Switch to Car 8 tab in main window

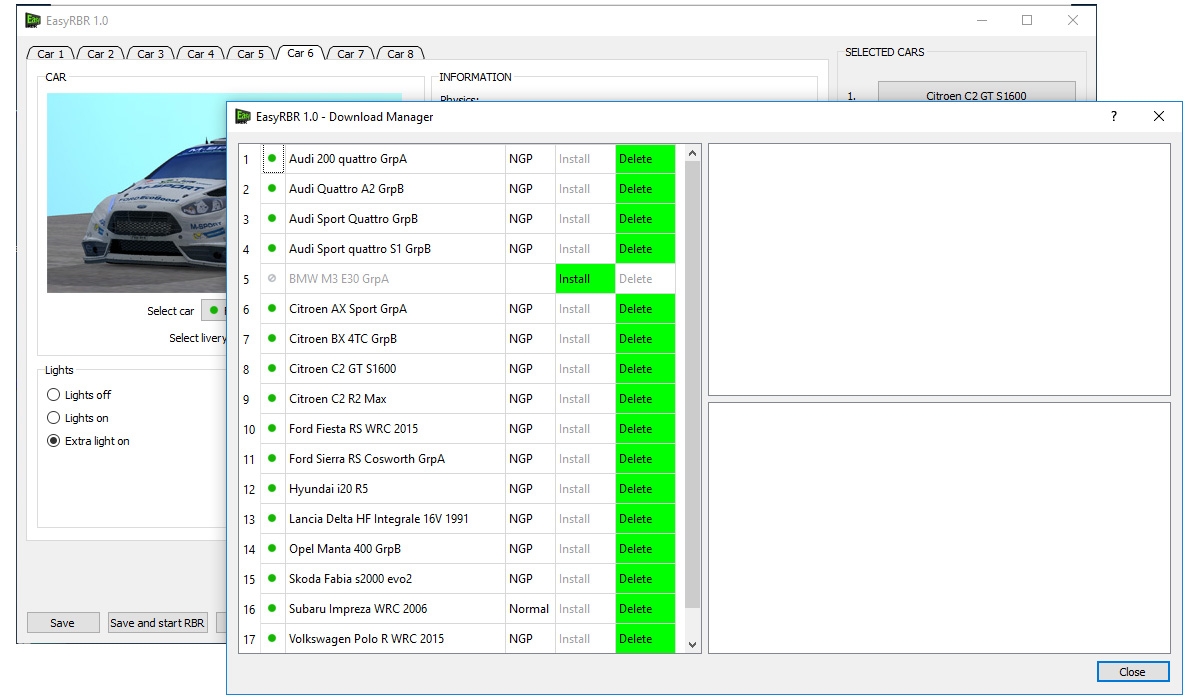tap(401, 54)
